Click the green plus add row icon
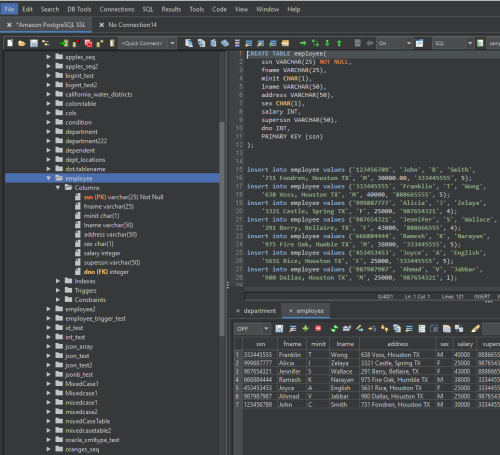 pos(305,328)
